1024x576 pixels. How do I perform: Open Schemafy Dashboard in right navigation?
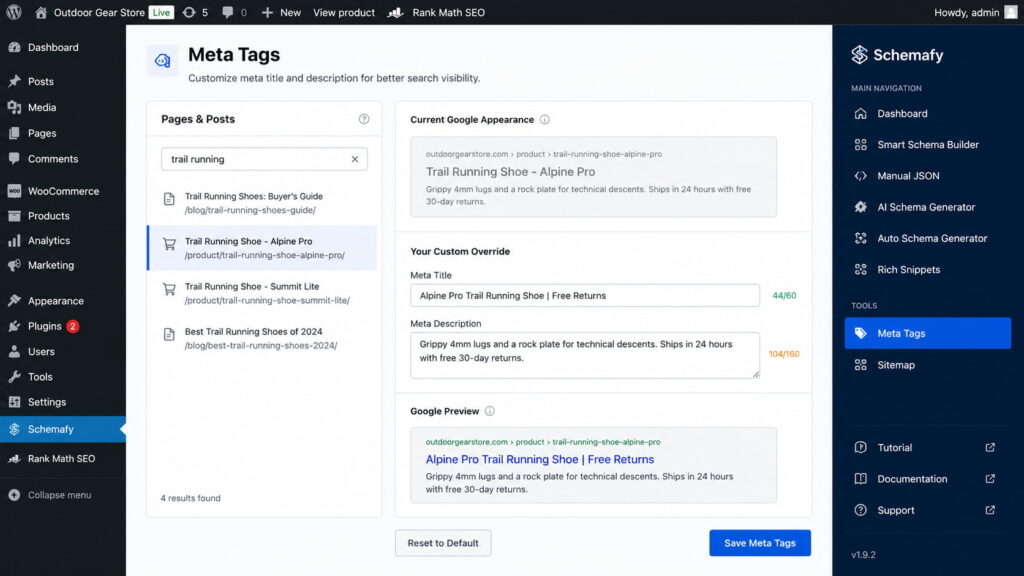[927, 114]
